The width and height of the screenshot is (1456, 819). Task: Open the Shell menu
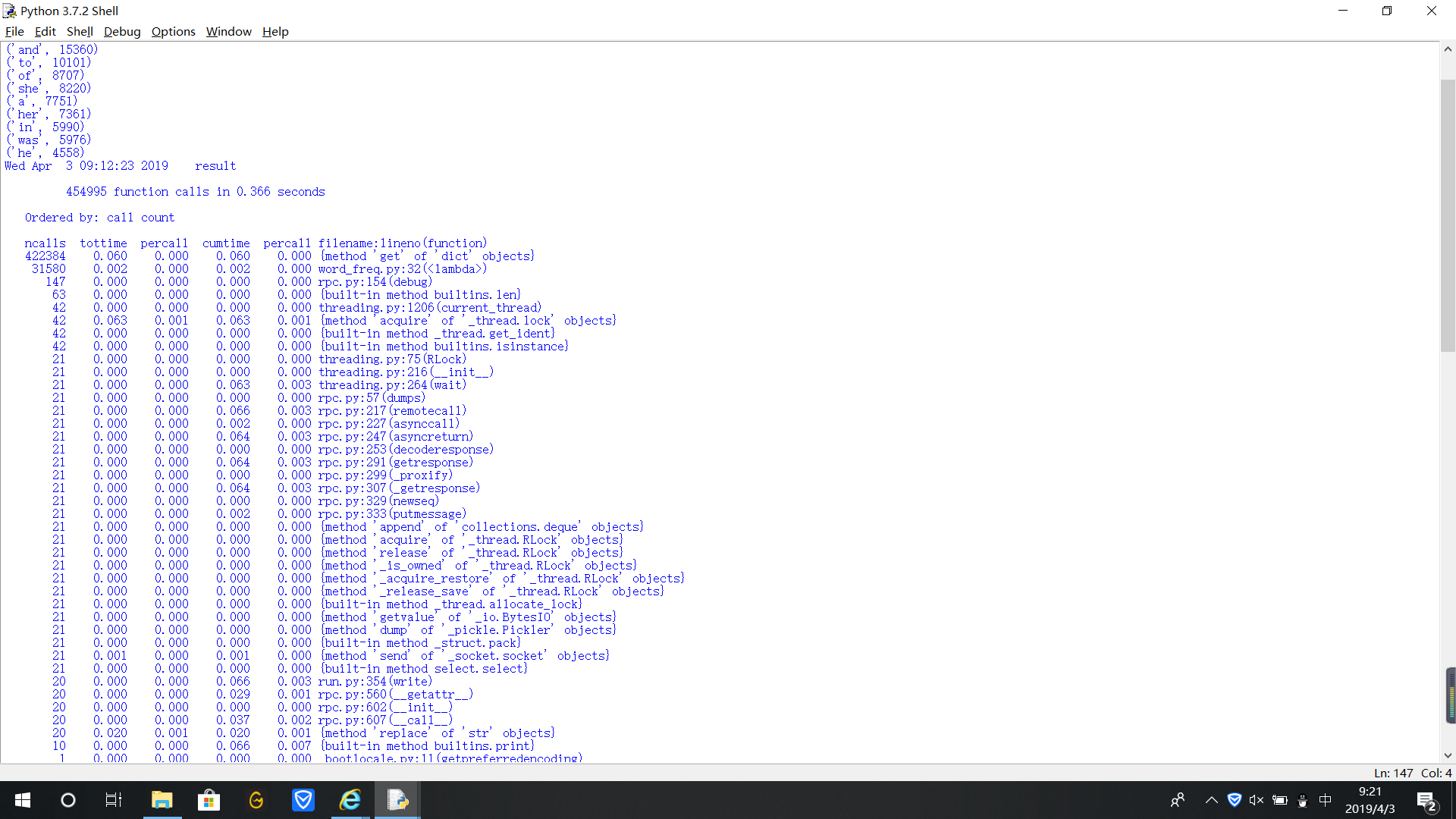80,31
